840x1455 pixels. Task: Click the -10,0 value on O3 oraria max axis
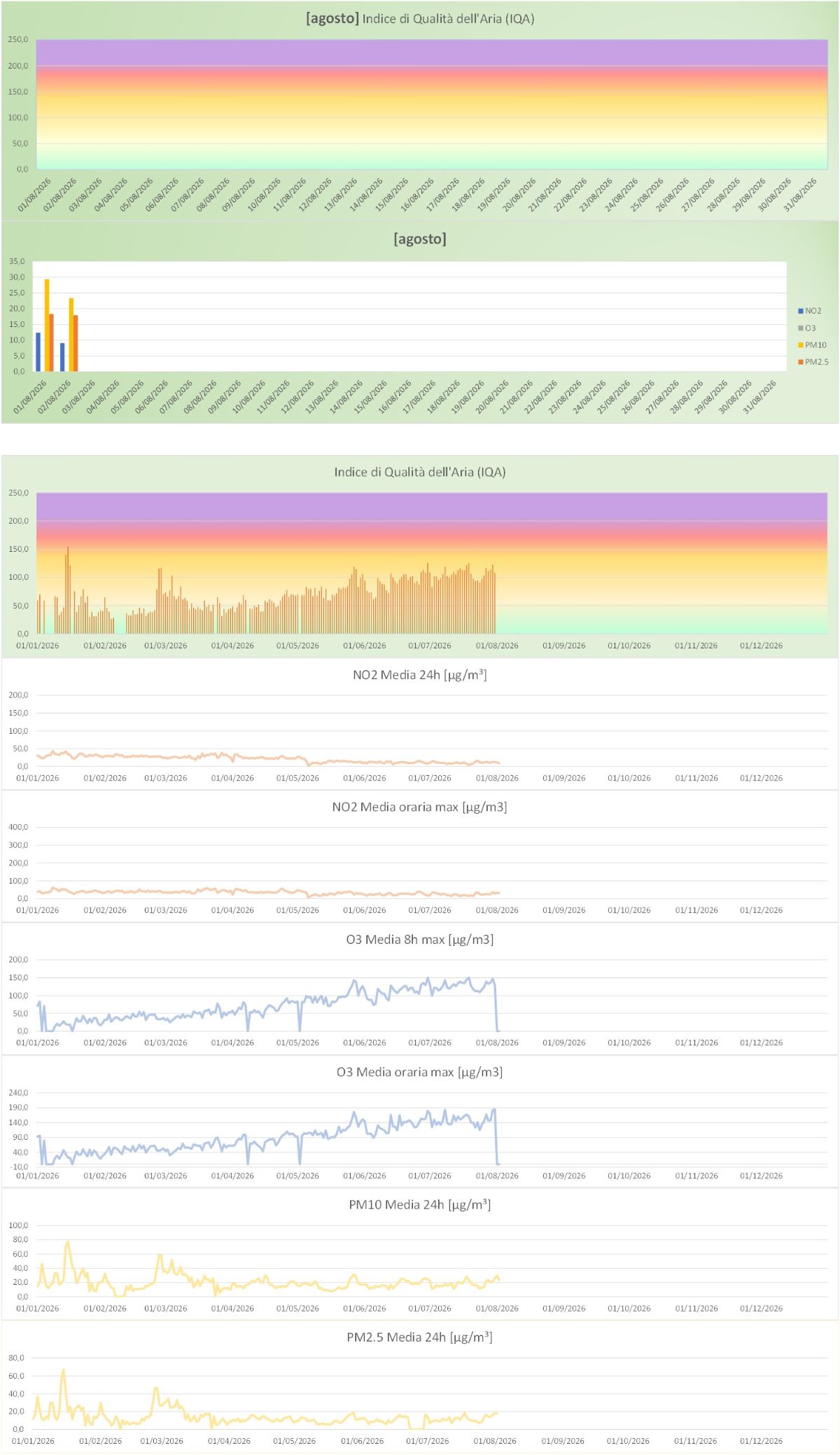coord(19,1167)
